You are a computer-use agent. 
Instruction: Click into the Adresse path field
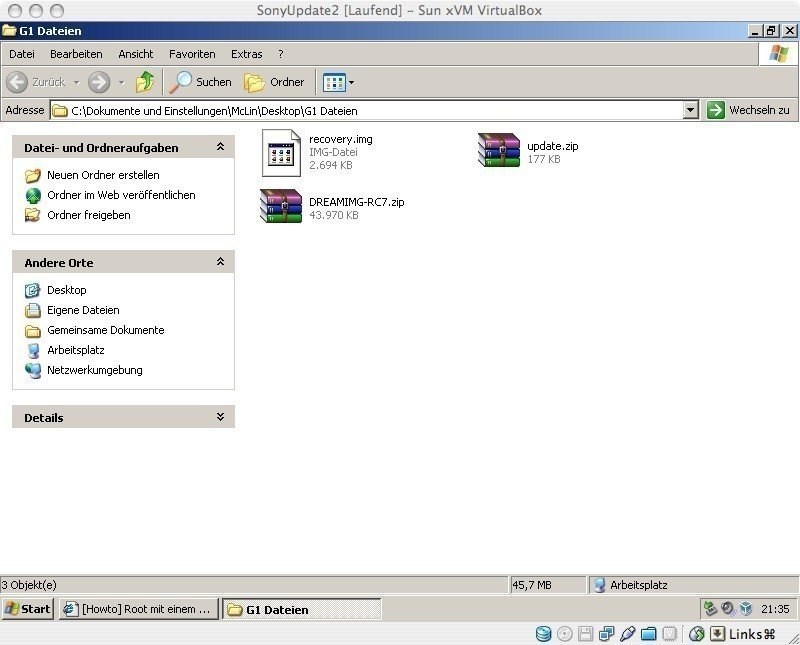click(x=367, y=110)
